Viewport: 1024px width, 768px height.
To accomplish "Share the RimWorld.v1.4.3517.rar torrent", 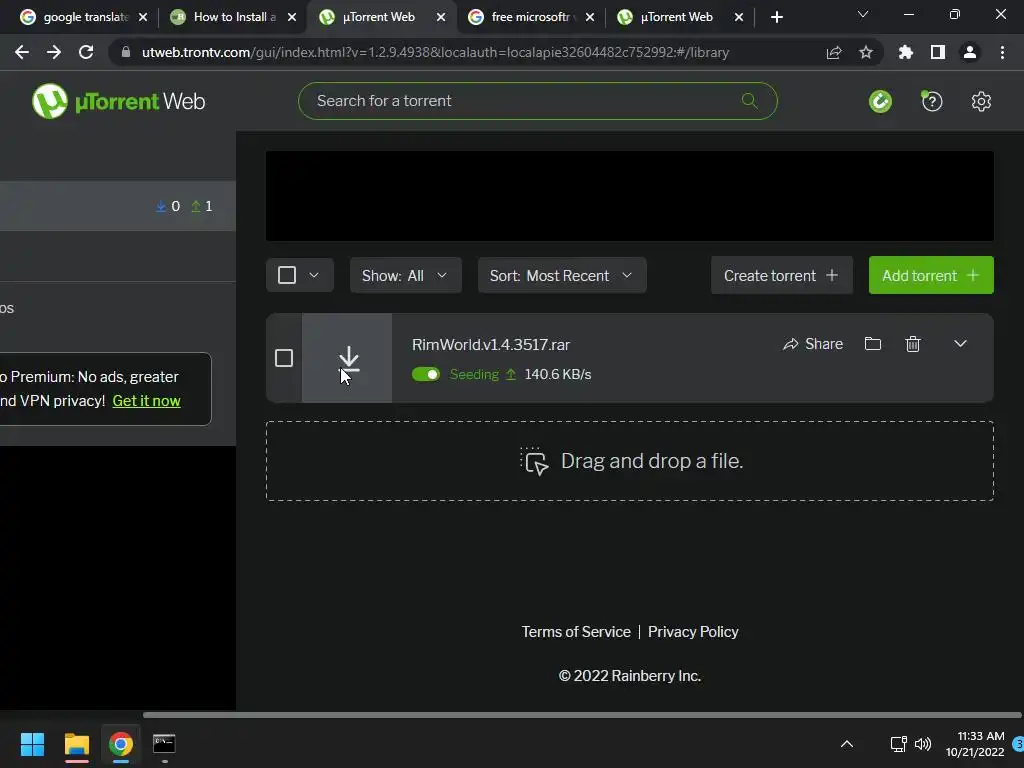I will [x=813, y=344].
